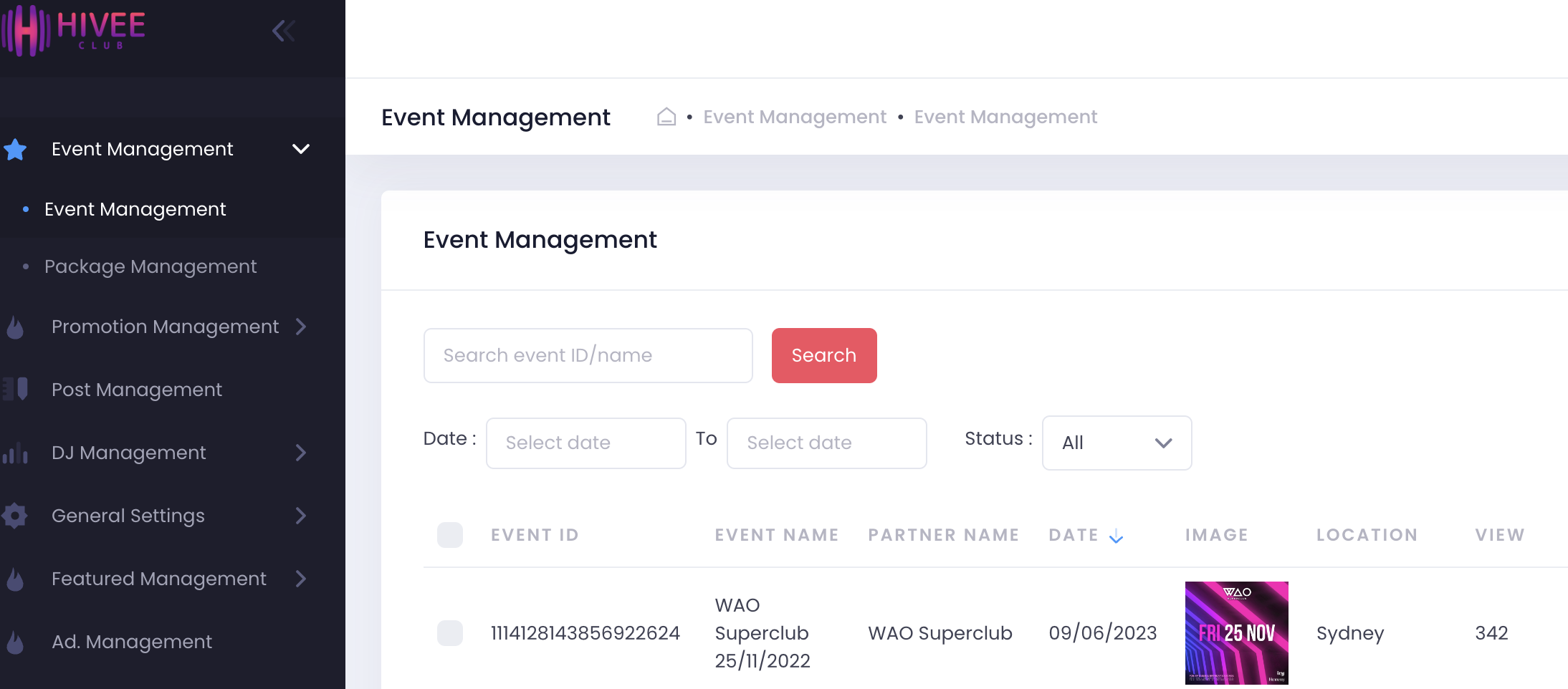
Task: Click the EVENT ID column header
Action: click(x=535, y=535)
